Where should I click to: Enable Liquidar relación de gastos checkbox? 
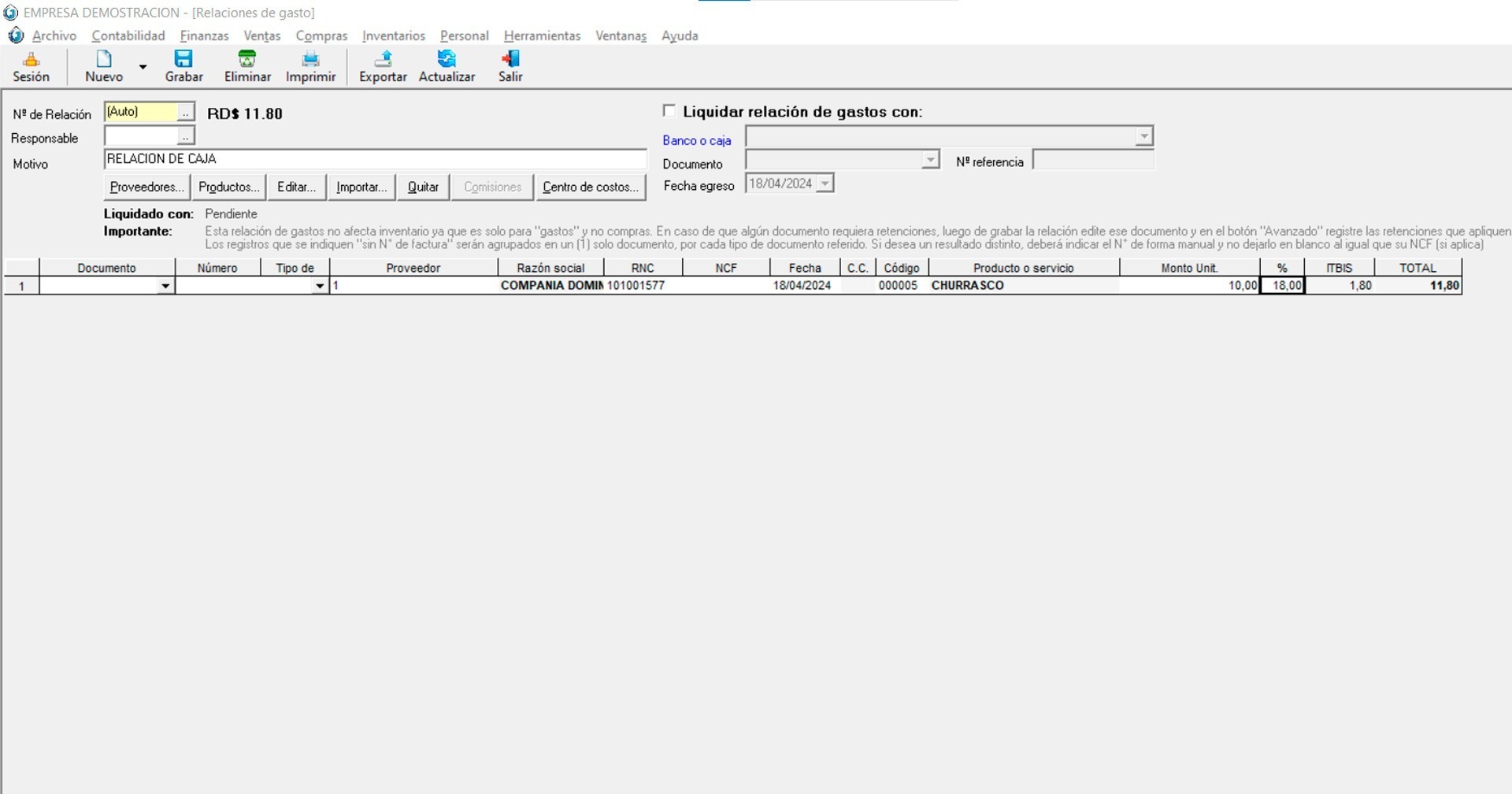pyautogui.click(x=669, y=111)
